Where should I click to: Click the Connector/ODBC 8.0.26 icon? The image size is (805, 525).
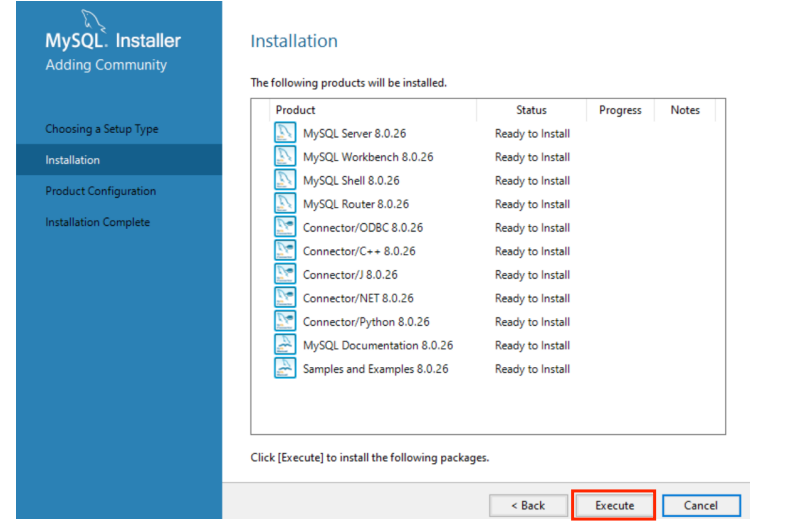coord(285,227)
